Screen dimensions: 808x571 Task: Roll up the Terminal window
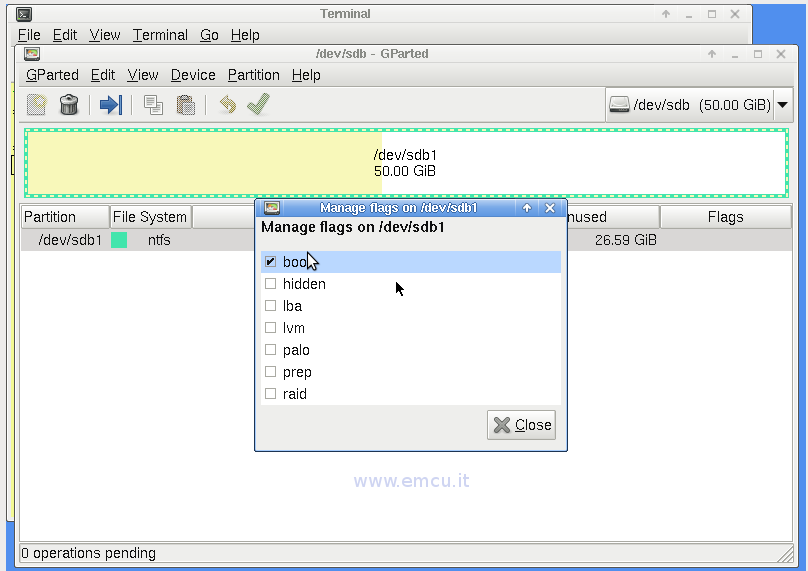tap(666, 14)
